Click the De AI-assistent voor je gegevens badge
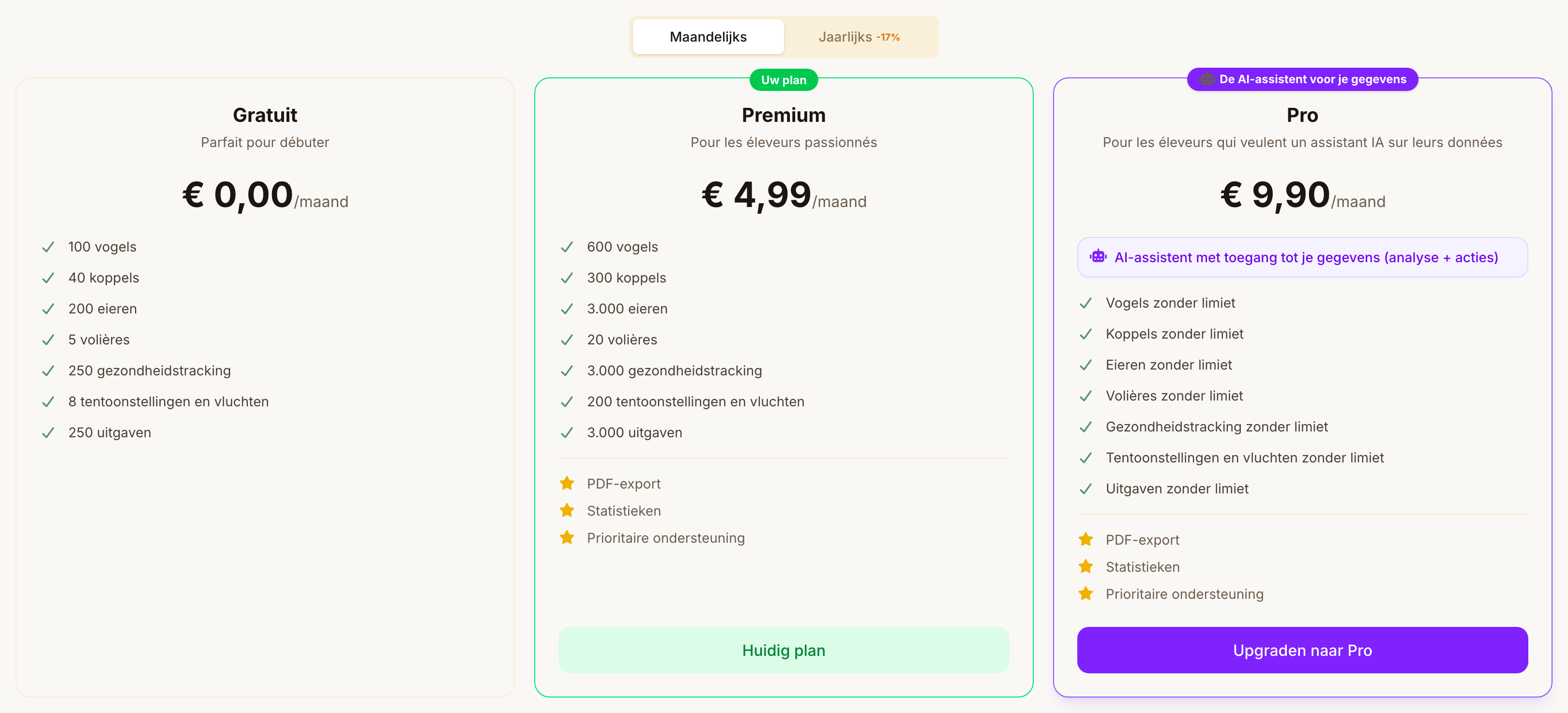This screenshot has width=1568, height=713. click(x=1302, y=79)
